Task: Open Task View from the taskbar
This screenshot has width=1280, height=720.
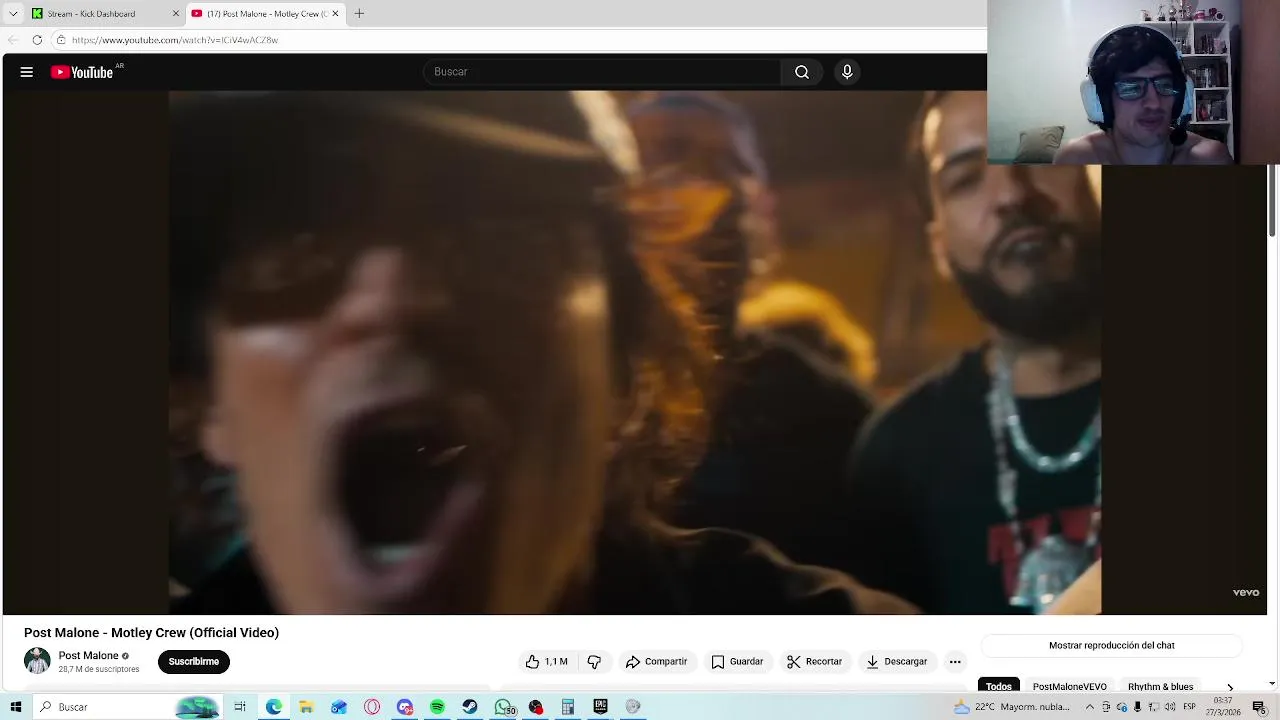Action: tap(240, 707)
